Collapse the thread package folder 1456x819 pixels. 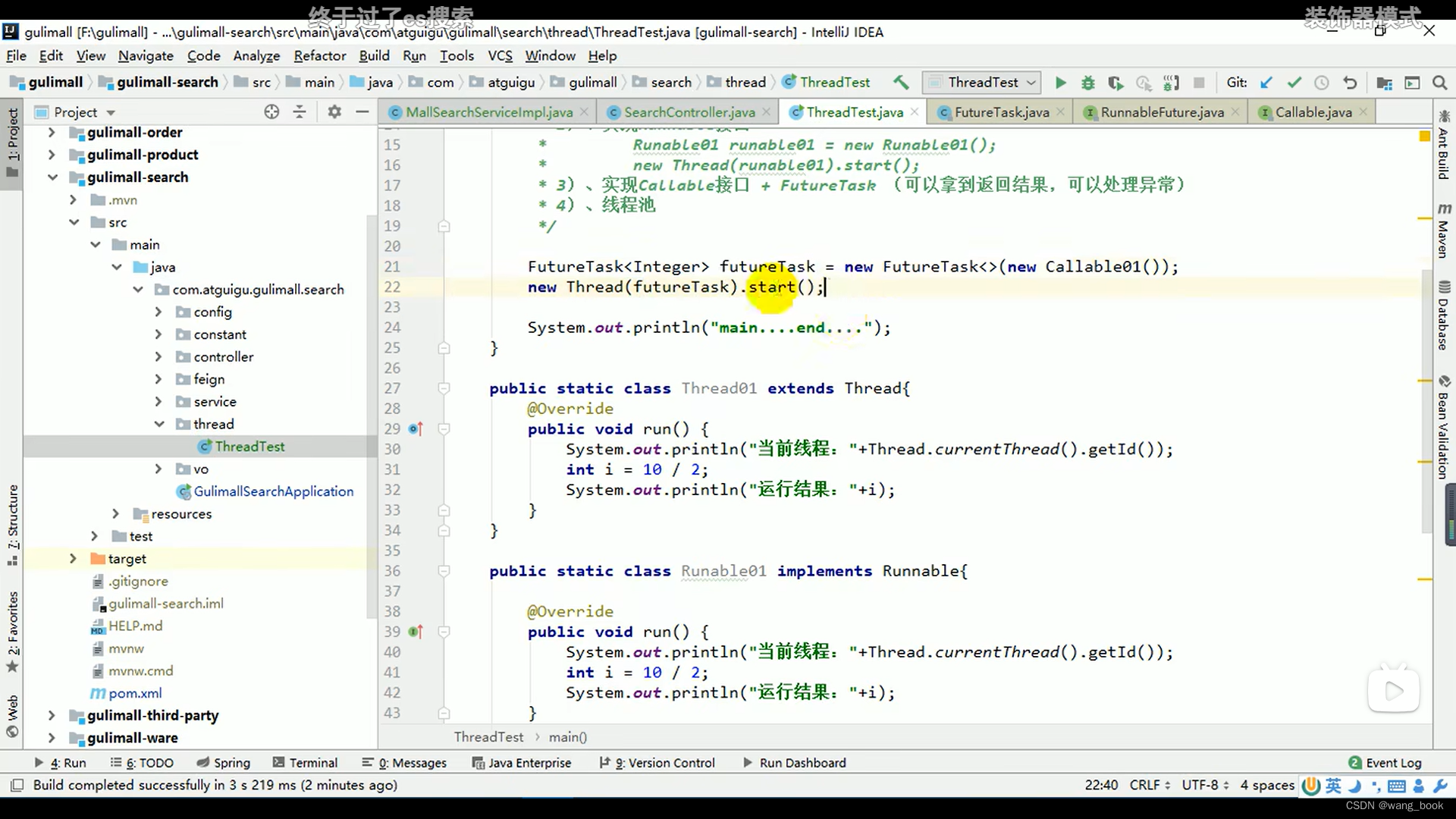158,424
